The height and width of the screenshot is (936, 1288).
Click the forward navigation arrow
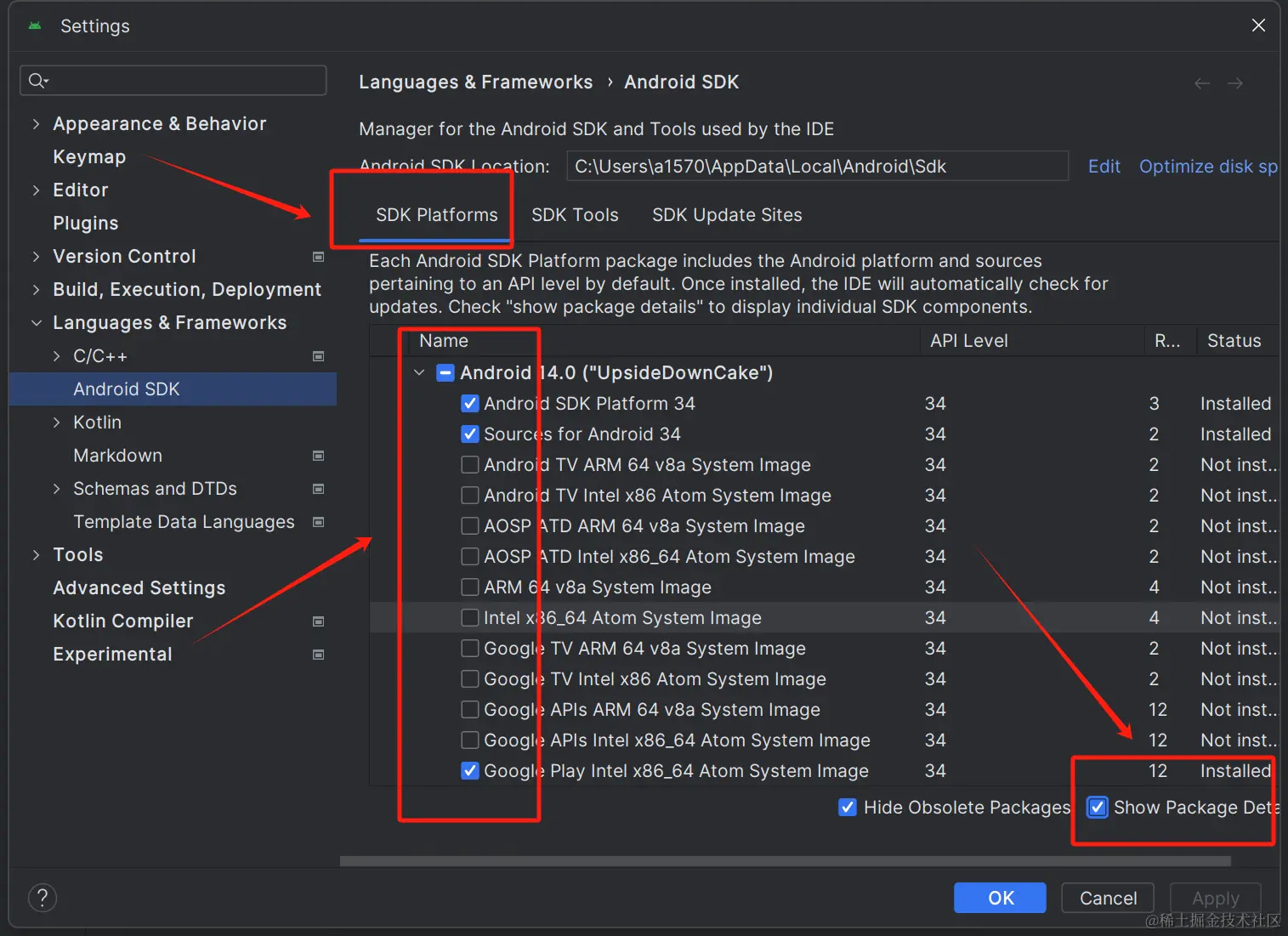click(x=1234, y=82)
